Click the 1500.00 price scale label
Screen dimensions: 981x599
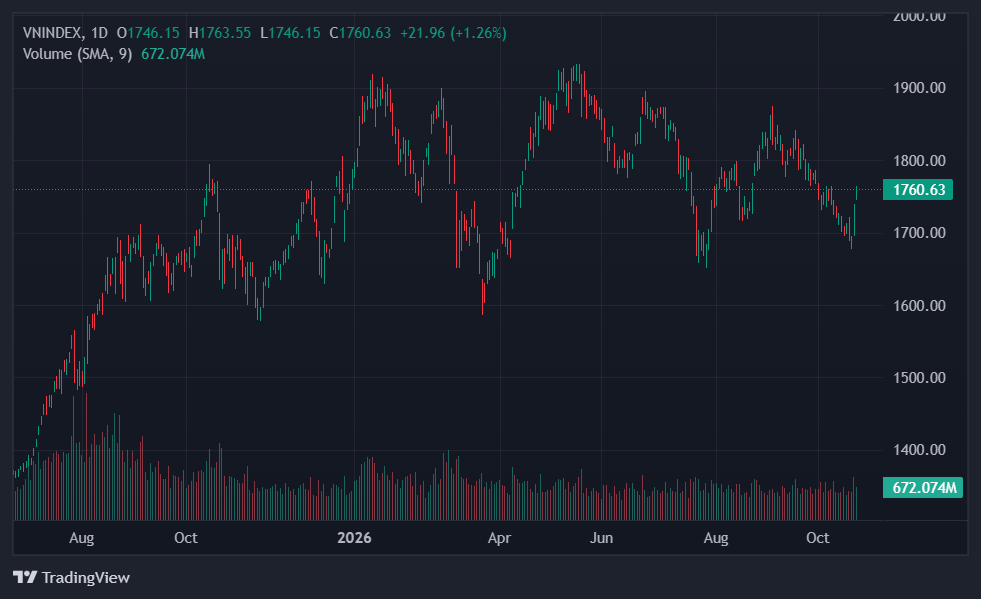coord(919,377)
